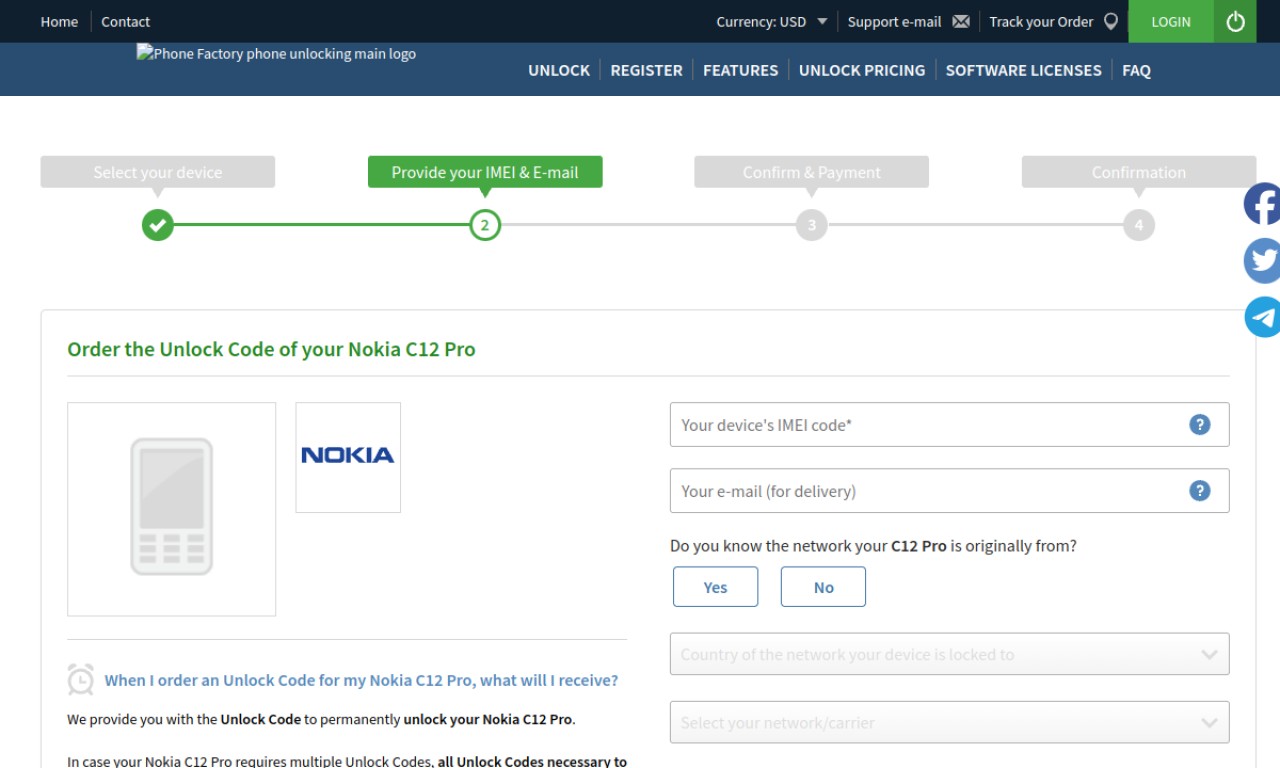Open the Twitter share icon
This screenshot has width=1280, height=768.
[1262, 260]
